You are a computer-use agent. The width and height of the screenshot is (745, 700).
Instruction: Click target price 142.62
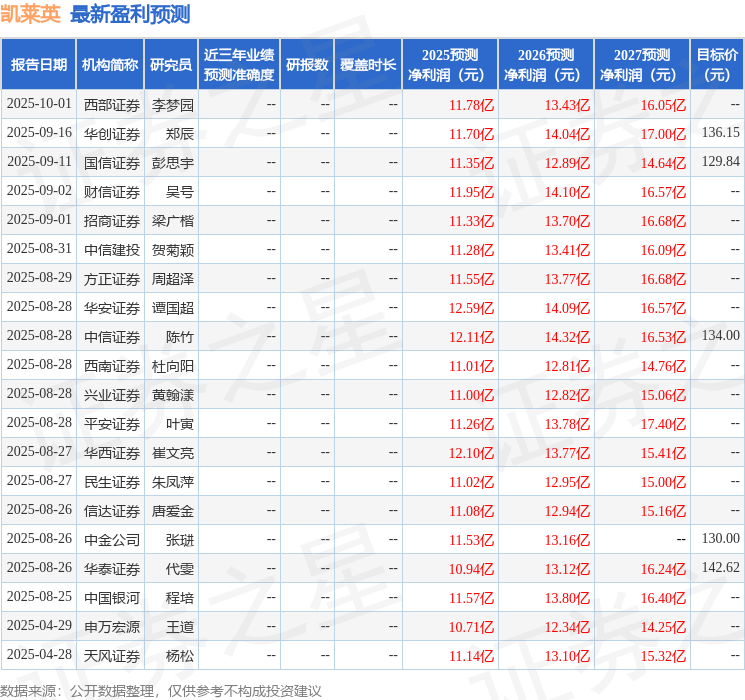[721, 567]
